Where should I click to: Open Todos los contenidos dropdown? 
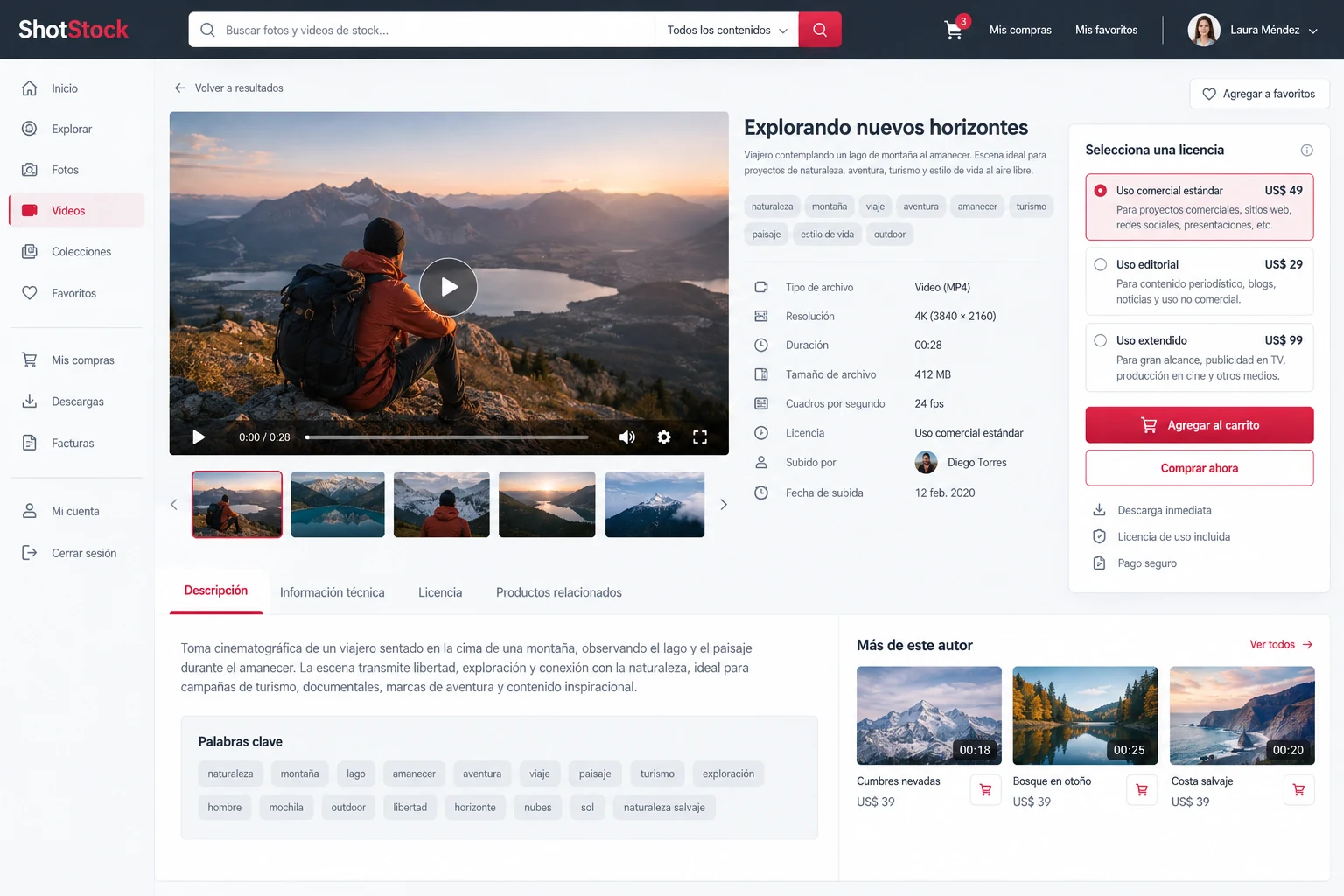[726, 30]
